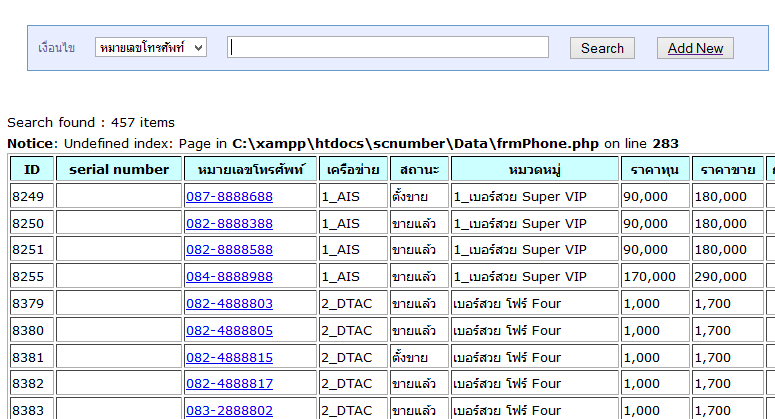The image size is (775, 419).
Task: Focus the search text input field
Action: 388,47
